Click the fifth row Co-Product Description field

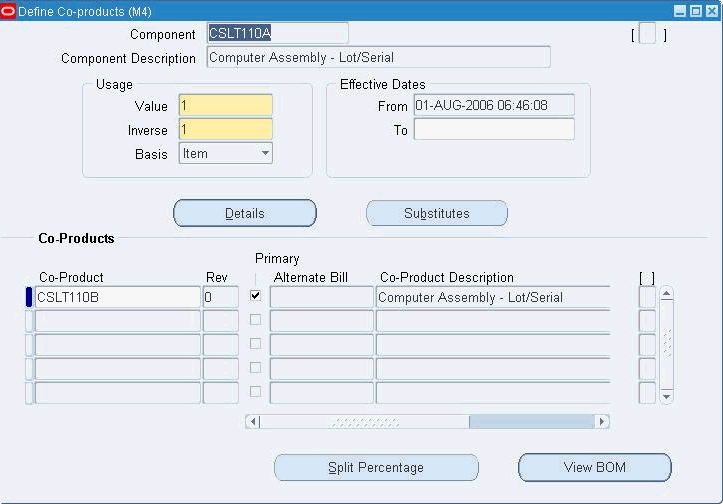[493, 393]
